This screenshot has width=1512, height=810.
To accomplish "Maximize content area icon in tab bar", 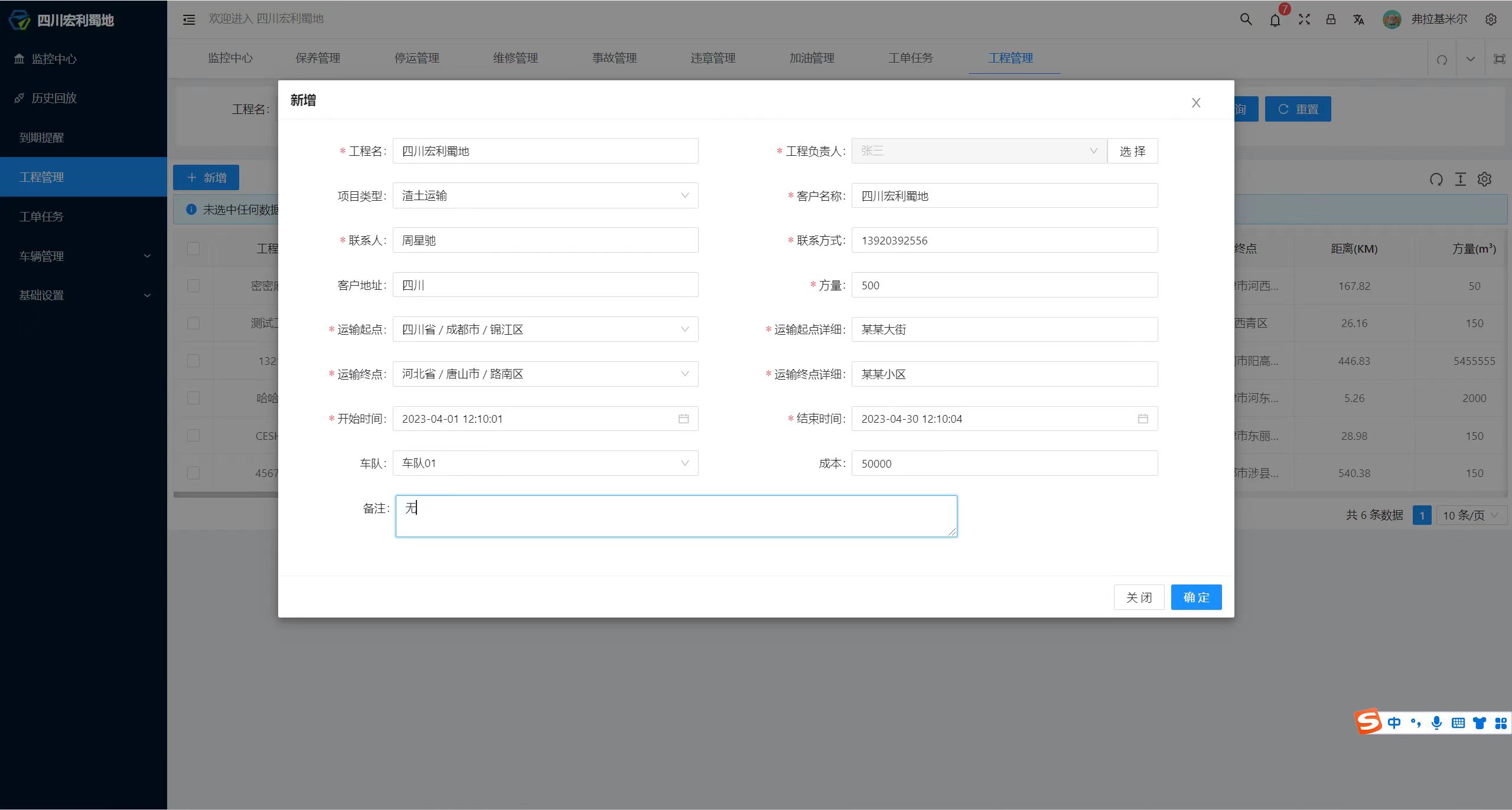I will pyautogui.click(x=1499, y=59).
